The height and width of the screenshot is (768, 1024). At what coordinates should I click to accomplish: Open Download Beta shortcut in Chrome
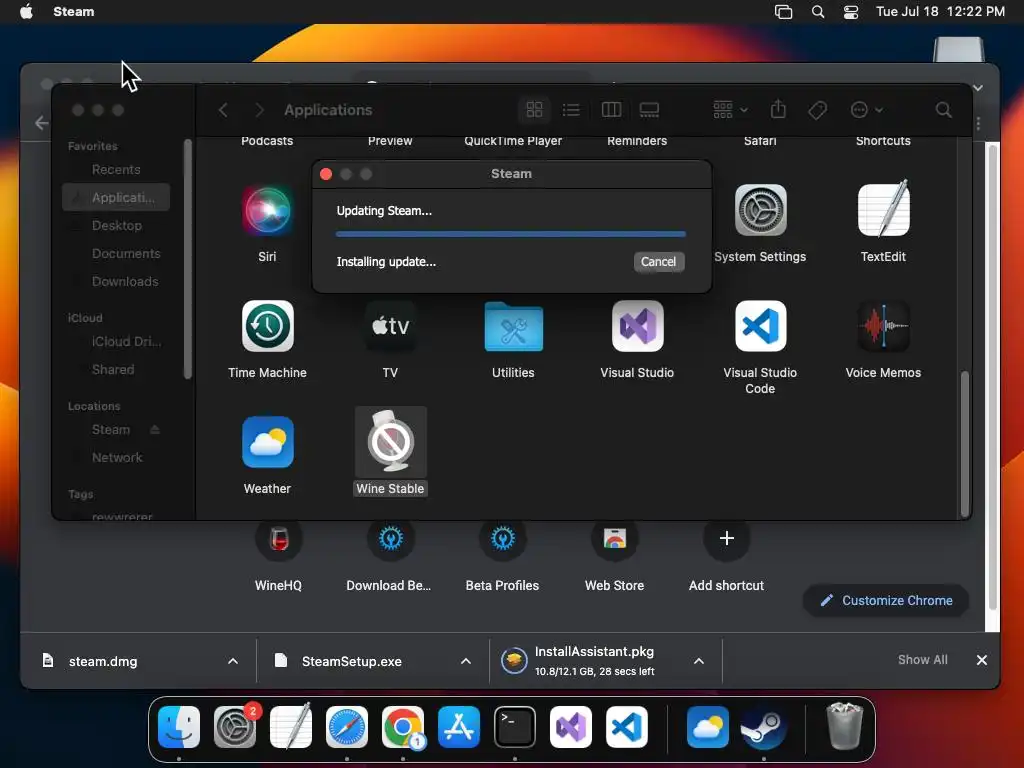click(390, 557)
